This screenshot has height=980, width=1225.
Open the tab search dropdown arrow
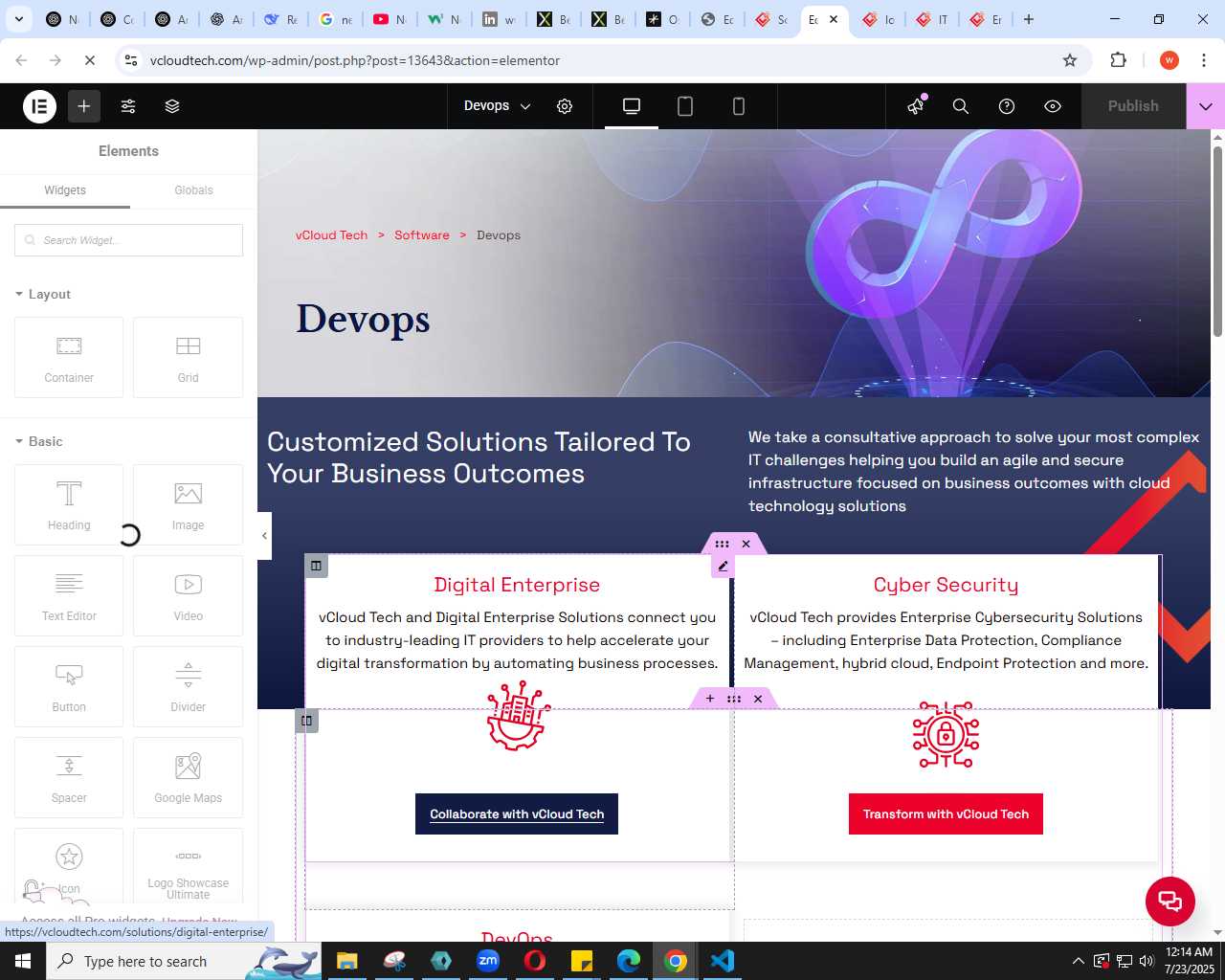19,19
